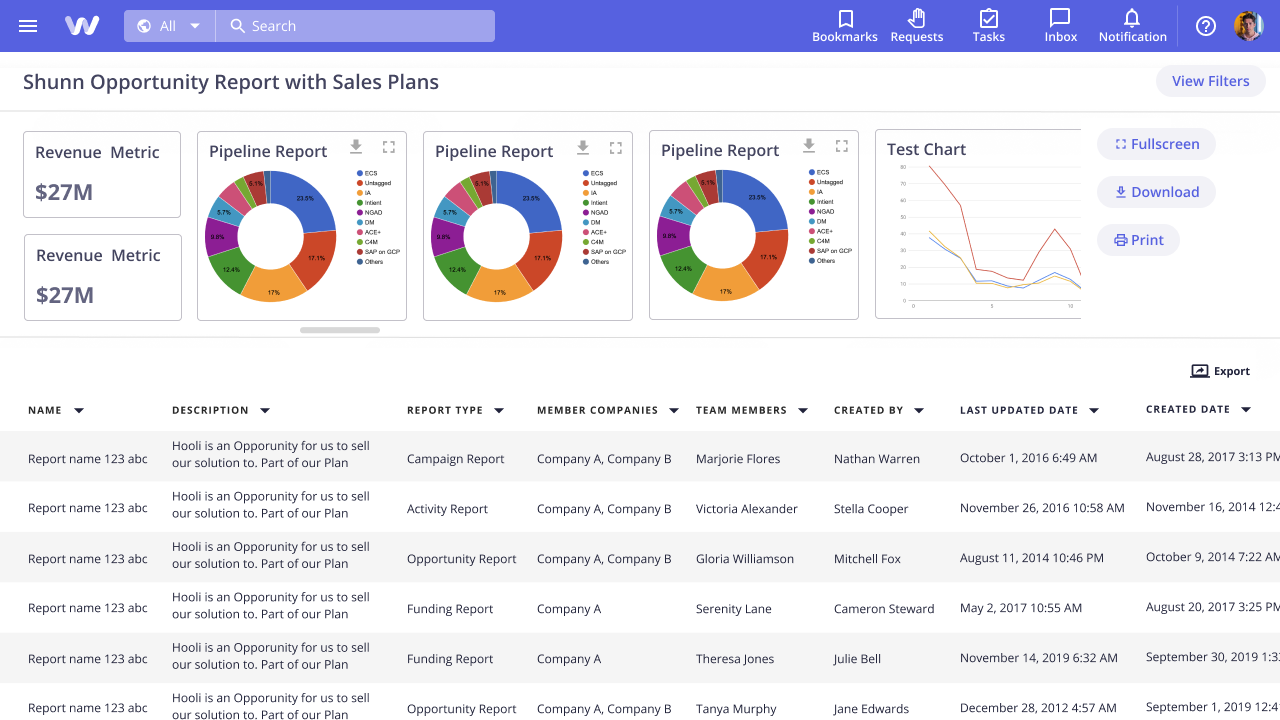Focus the Search input field
This screenshot has width=1280, height=720.
[355, 26]
